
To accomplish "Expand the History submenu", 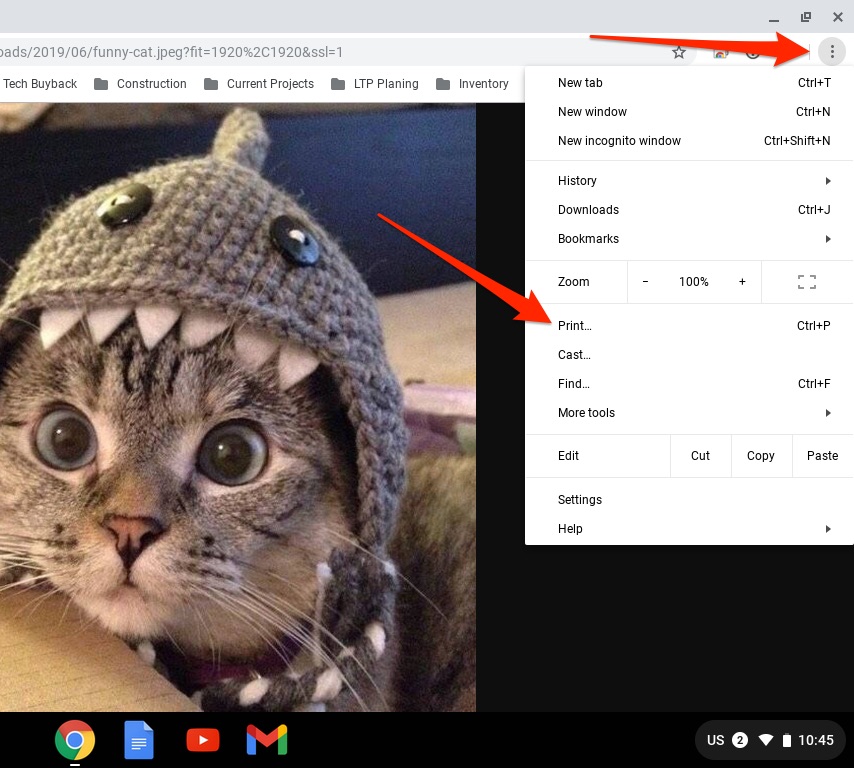I will [x=689, y=181].
